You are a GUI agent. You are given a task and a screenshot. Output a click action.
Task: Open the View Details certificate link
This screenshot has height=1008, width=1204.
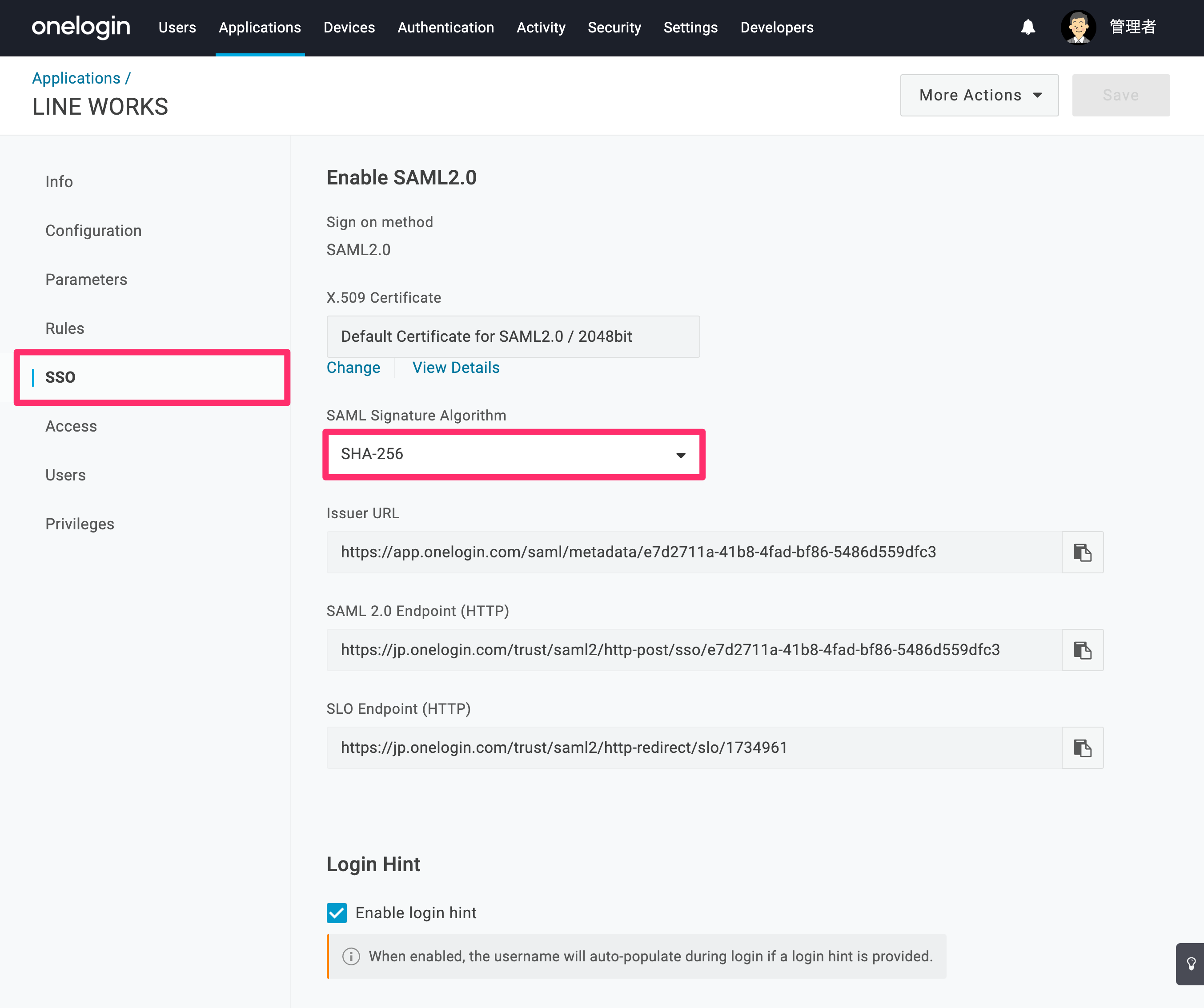pos(456,367)
